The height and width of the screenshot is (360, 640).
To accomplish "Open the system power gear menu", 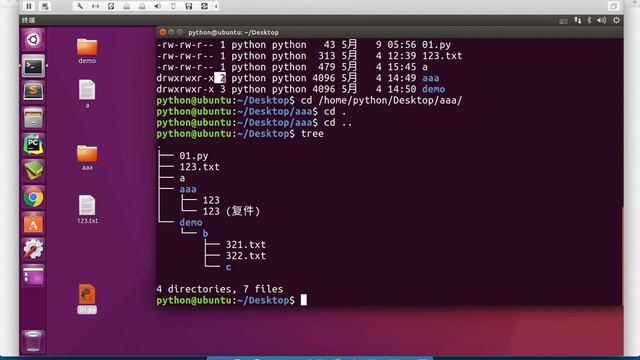I will [x=616, y=20].
